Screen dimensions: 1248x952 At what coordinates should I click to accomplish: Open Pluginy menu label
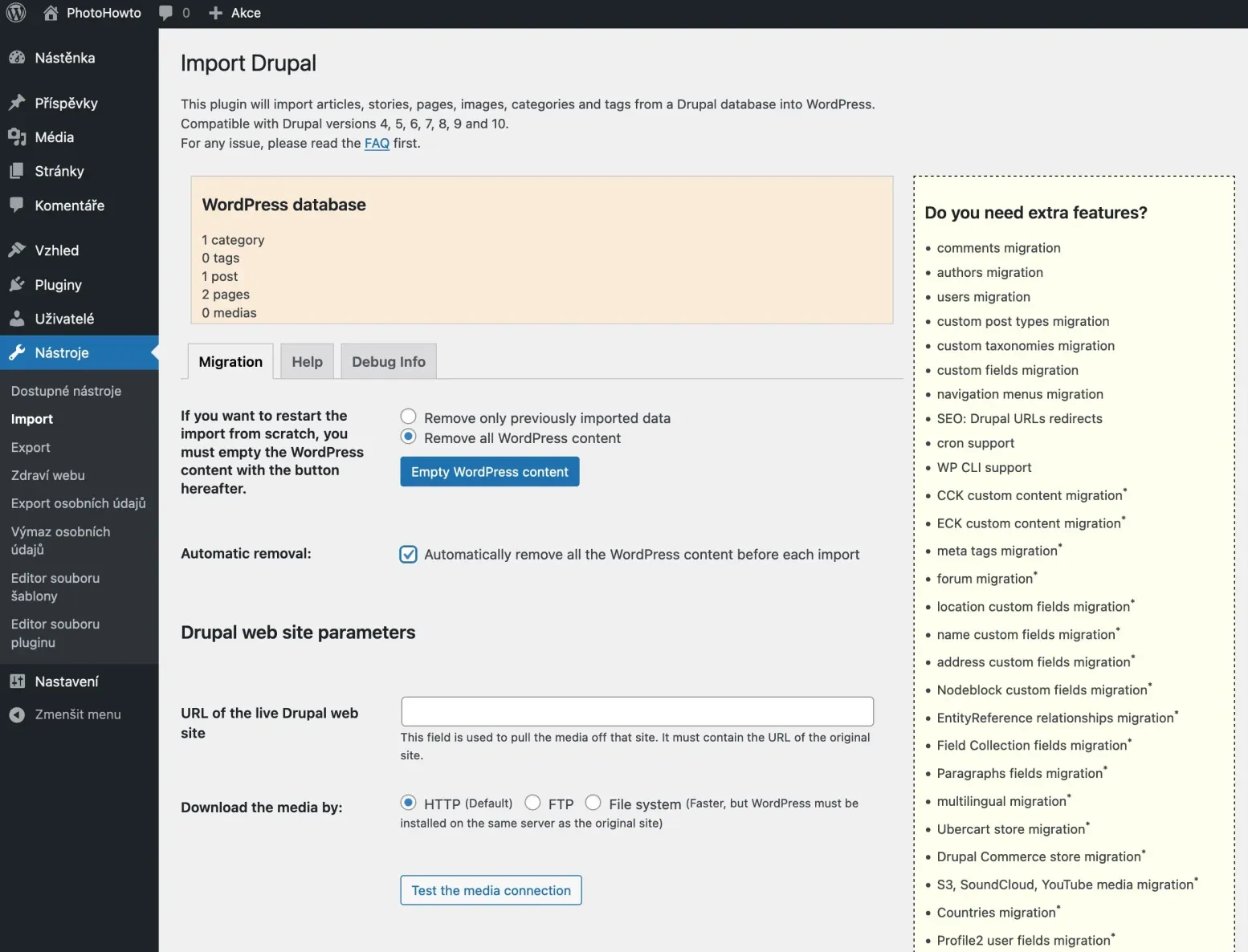coord(59,285)
